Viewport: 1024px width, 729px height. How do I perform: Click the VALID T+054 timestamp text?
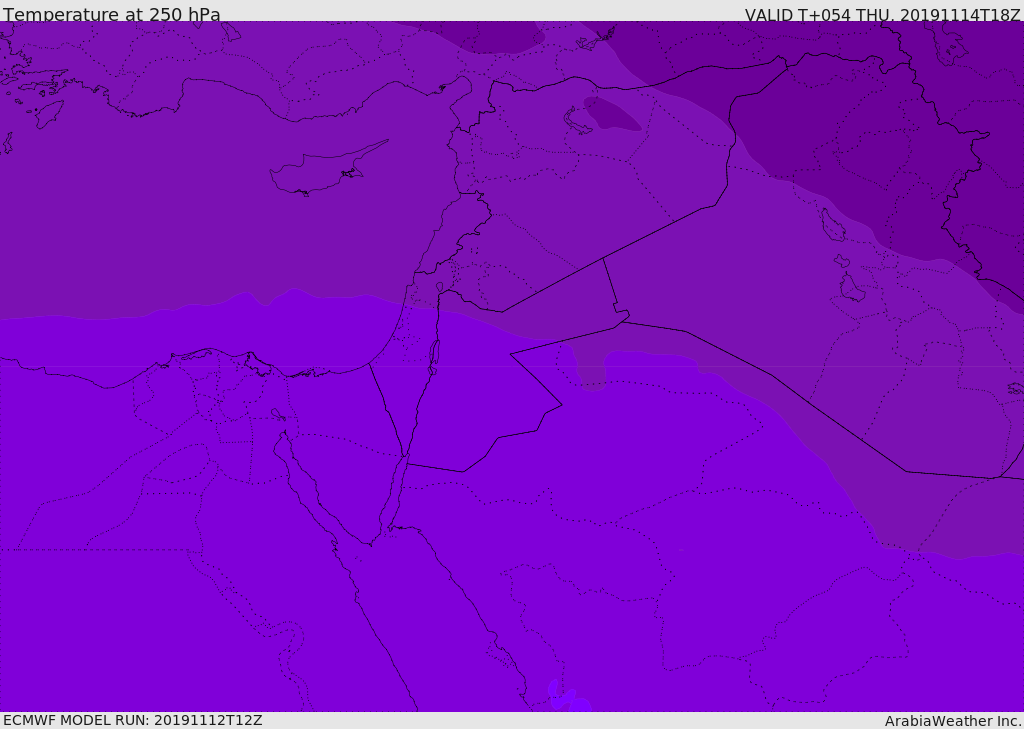click(882, 14)
